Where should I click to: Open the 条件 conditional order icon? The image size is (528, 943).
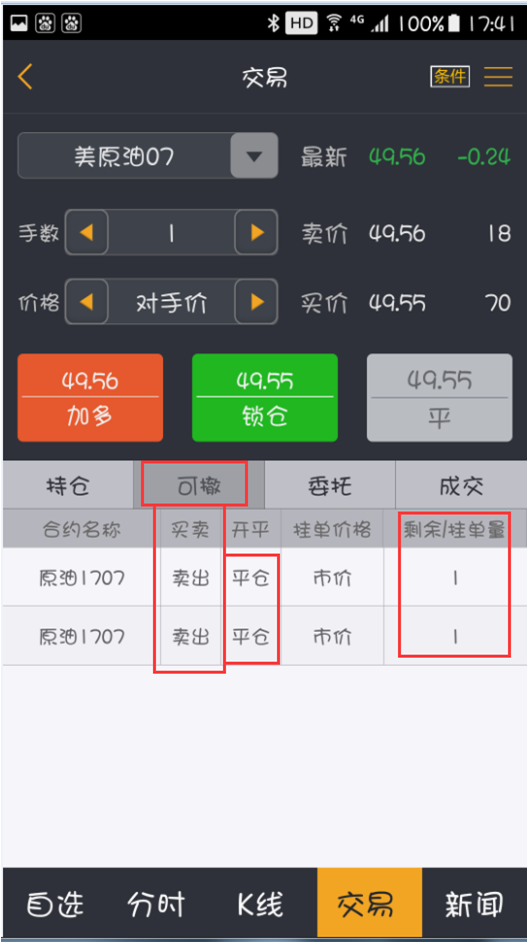(x=450, y=76)
